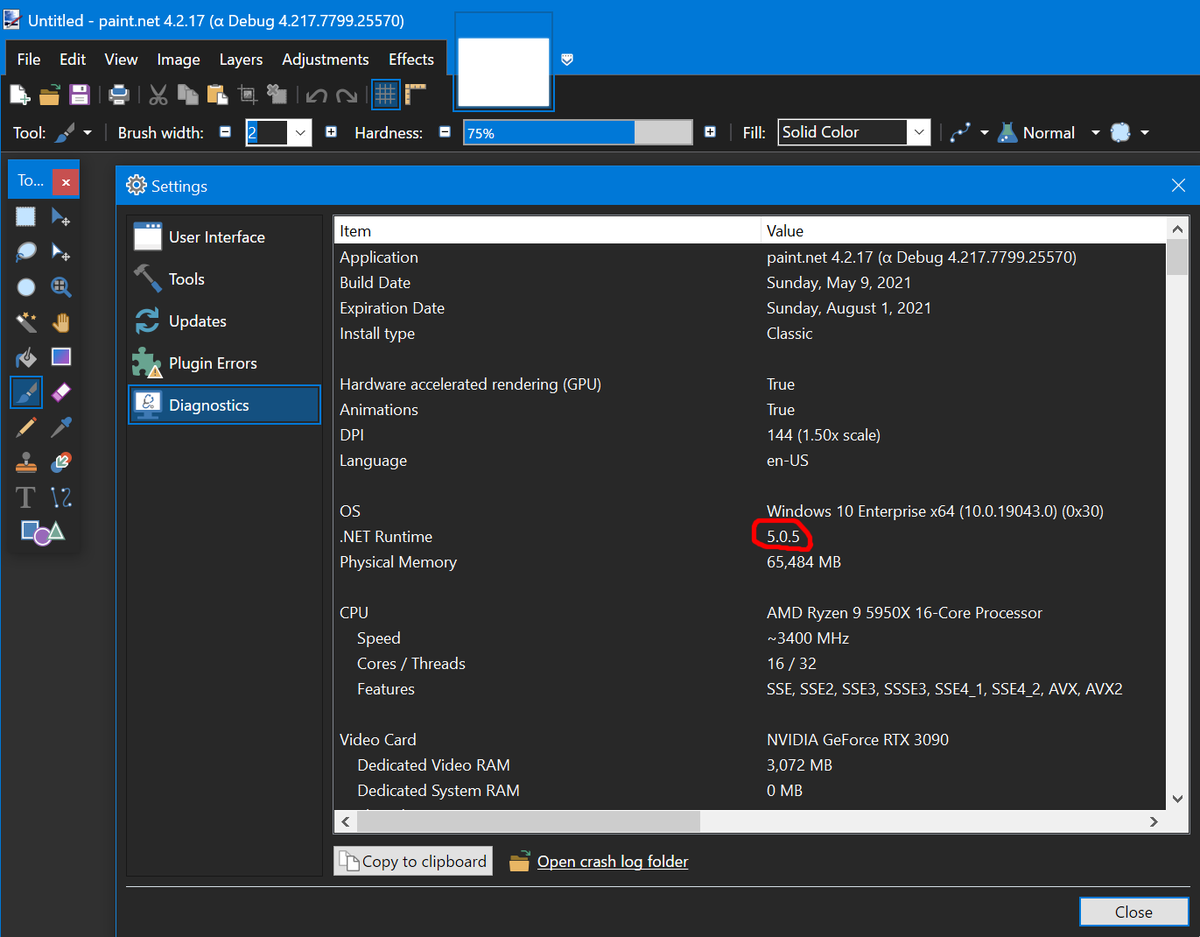Click the Paste clipboard icon

(x=217, y=95)
